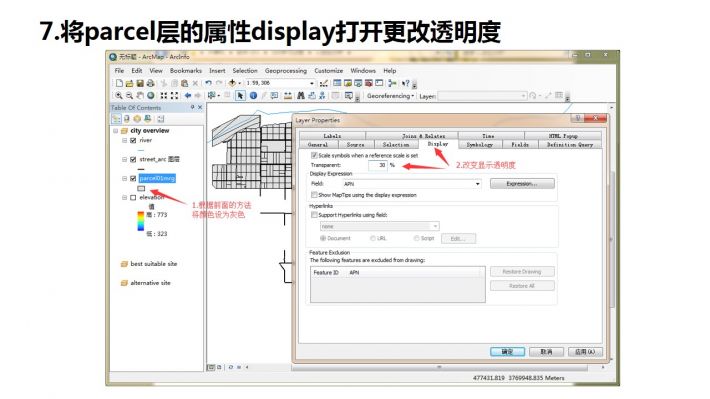Open the Field dropdown showing APN
The image size is (710, 399).
(x=412, y=184)
